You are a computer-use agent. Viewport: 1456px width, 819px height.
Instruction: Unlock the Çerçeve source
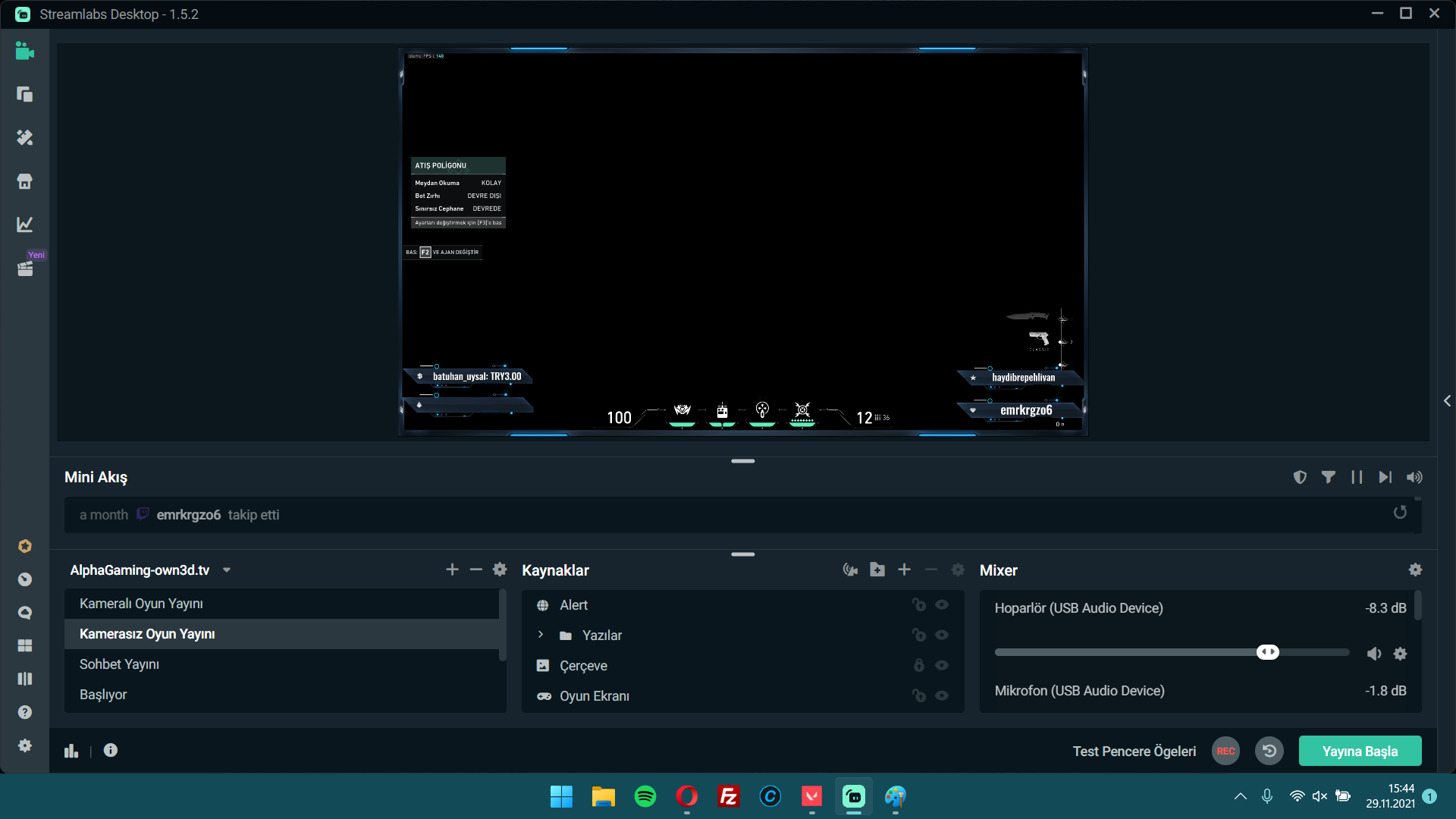pos(919,665)
